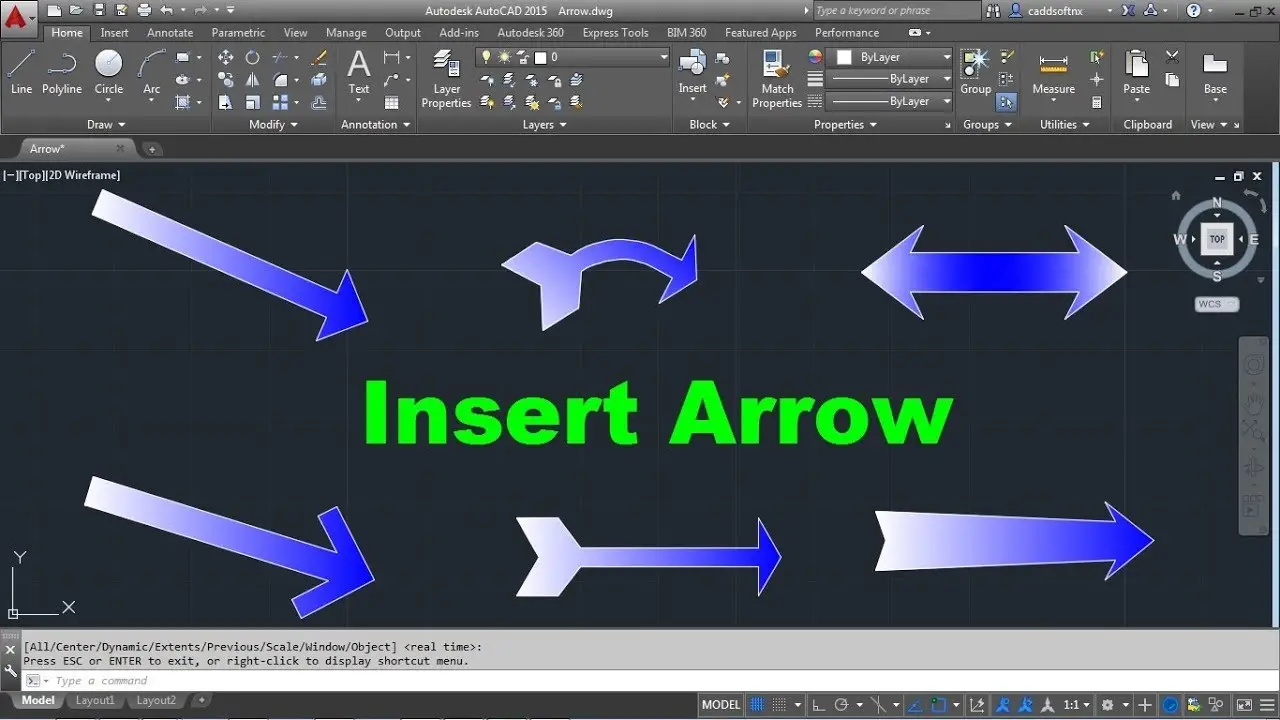This screenshot has width=1280, height=720.
Task: Click the Paste clipboard icon
Action: tap(1136, 72)
